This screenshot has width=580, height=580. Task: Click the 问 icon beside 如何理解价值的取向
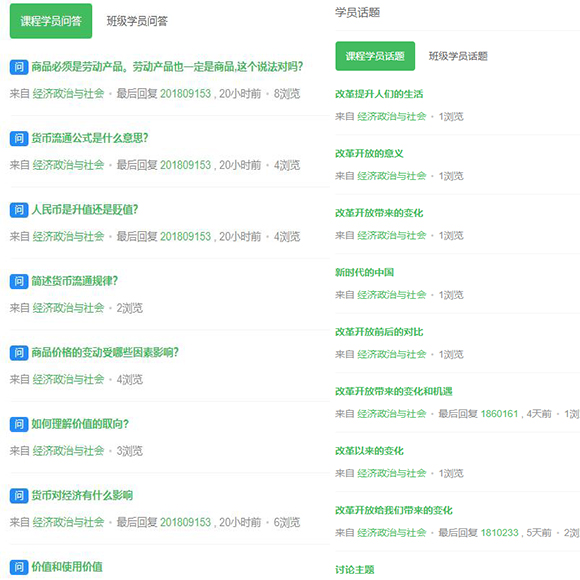point(19,424)
